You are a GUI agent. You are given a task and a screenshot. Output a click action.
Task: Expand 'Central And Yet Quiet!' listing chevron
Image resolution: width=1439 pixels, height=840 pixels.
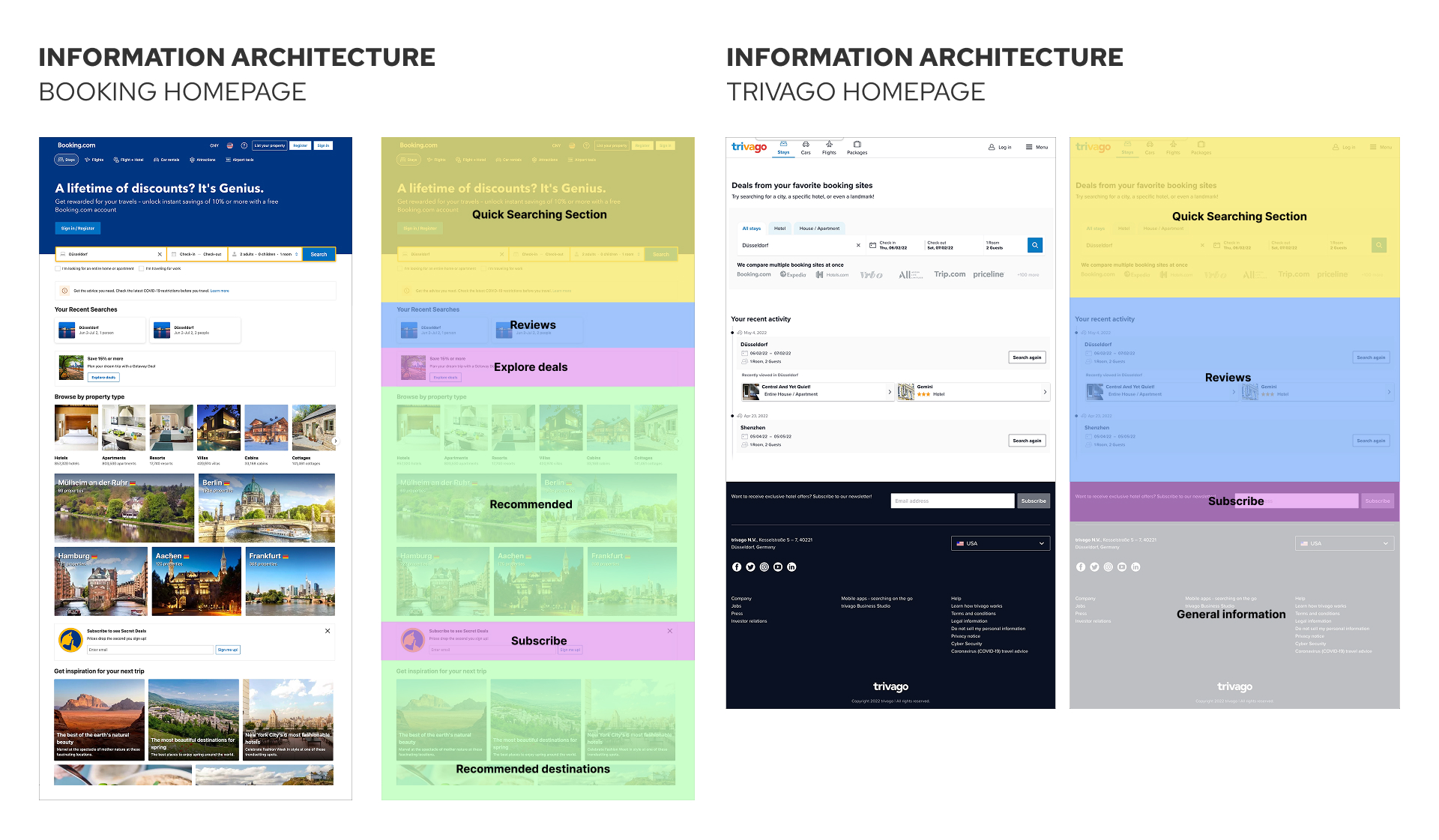(x=890, y=391)
